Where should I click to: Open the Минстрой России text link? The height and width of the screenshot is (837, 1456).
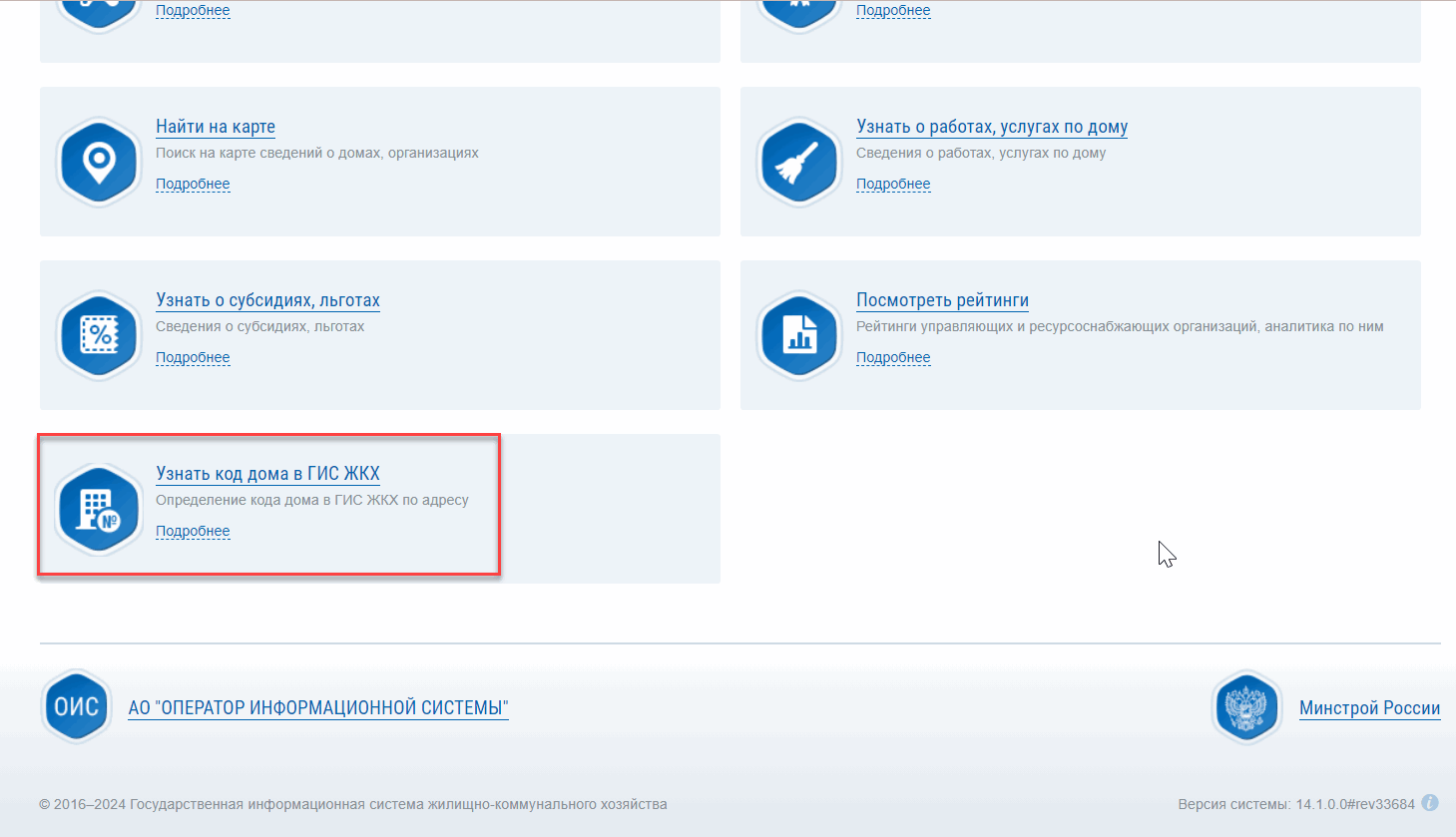[1369, 707]
